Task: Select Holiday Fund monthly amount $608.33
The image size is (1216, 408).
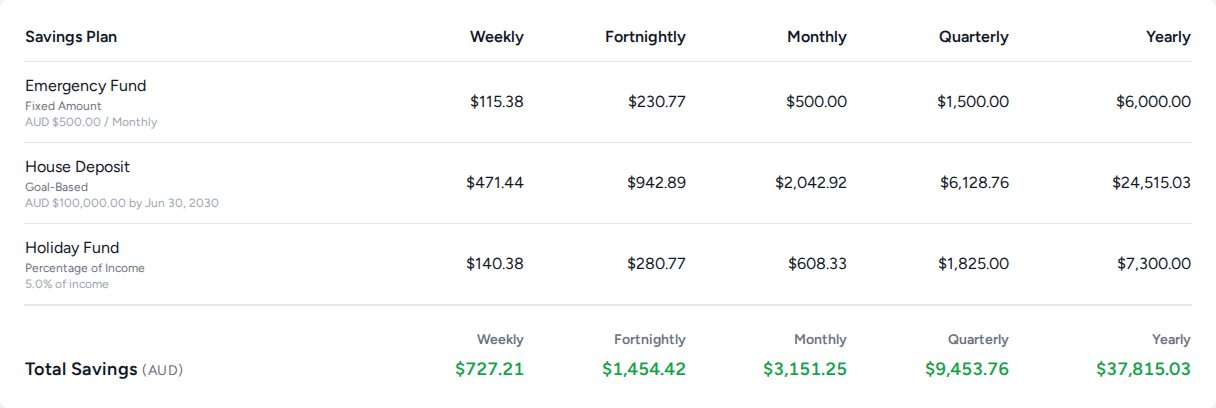Action: [817, 264]
